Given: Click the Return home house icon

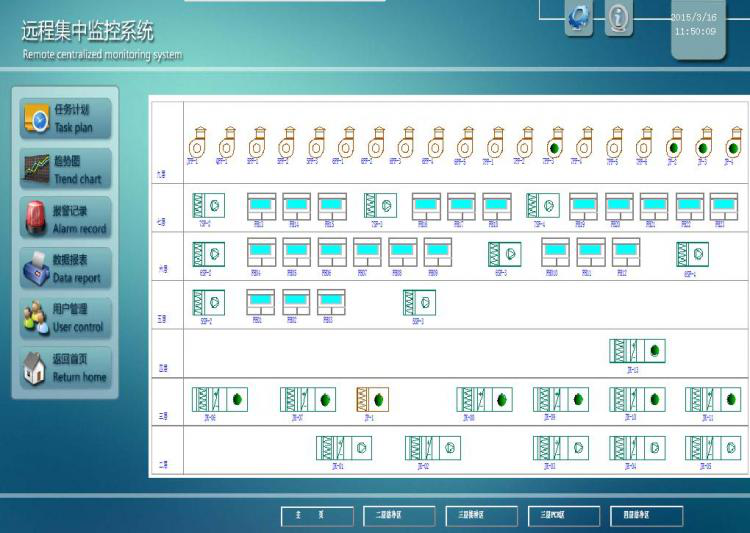Looking at the screenshot, I should pos(35,368).
